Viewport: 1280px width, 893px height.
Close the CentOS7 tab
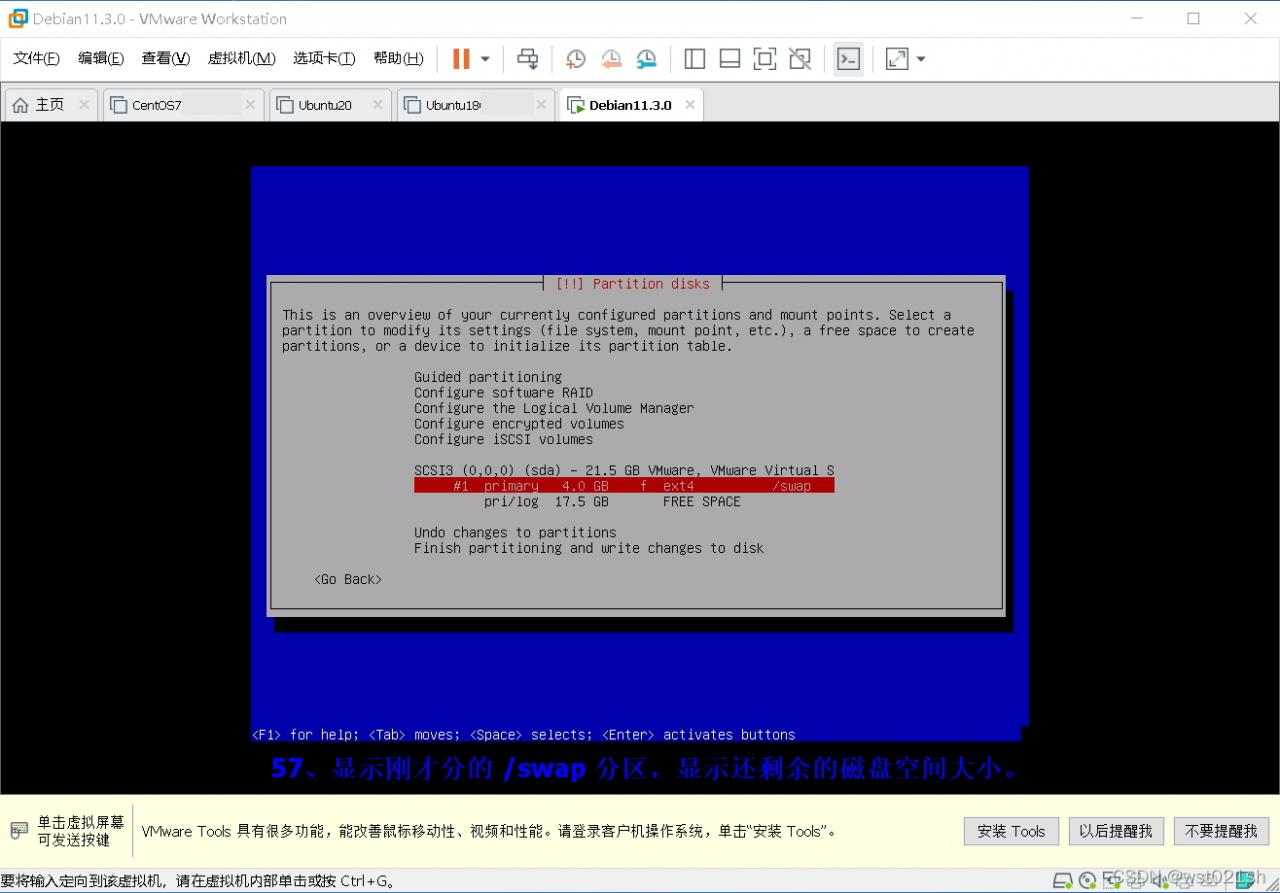(x=252, y=105)
